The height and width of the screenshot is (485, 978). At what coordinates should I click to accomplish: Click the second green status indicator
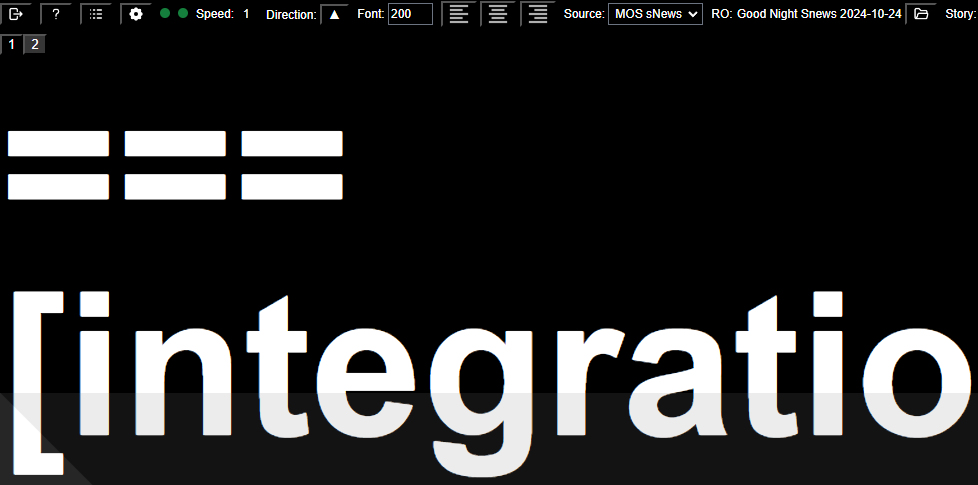click(x=183, y=13)
